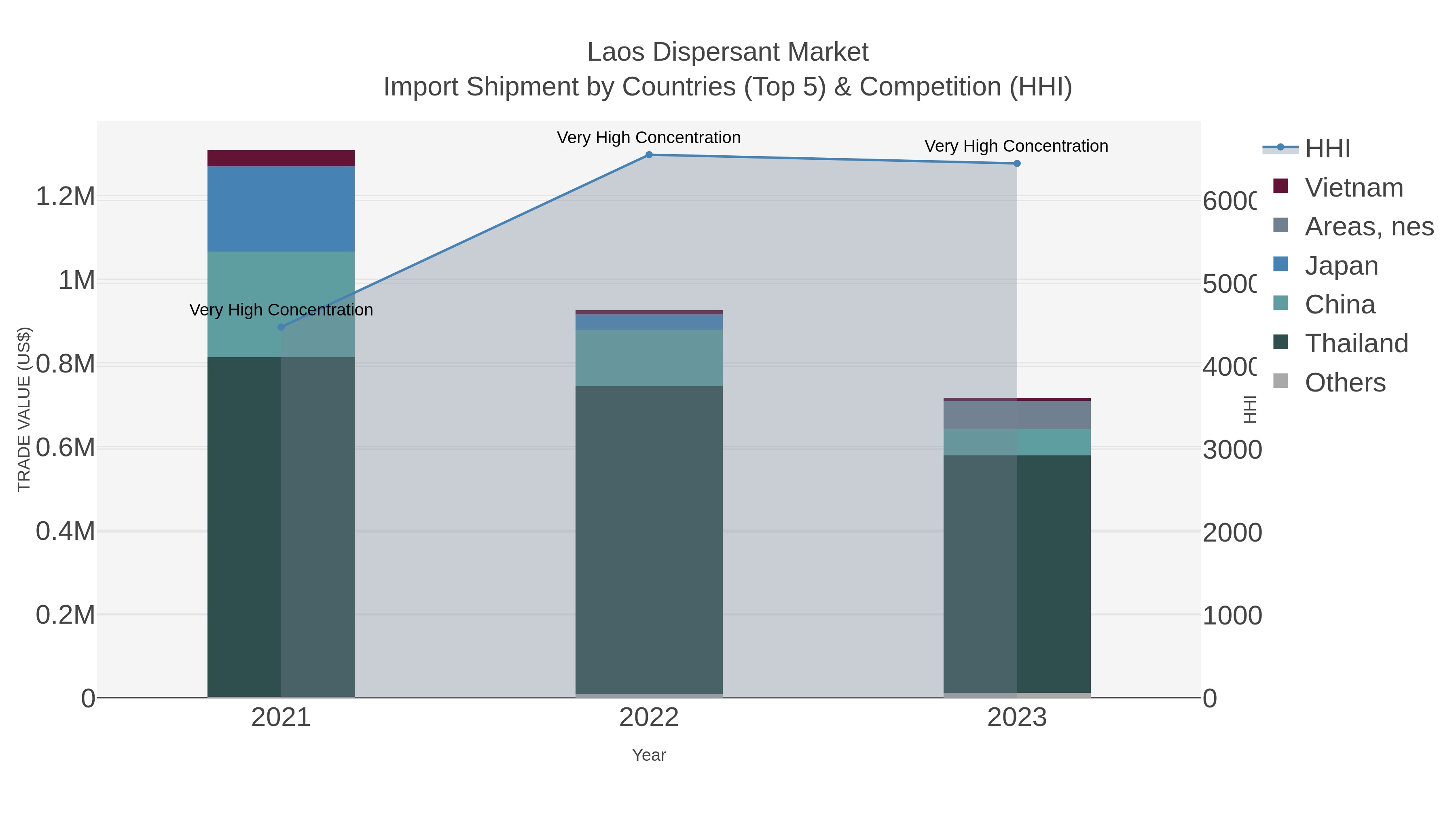Click the Thailand dark green legend swatch
This screenshot has width=1456, height=819.
coord(1280,342)
